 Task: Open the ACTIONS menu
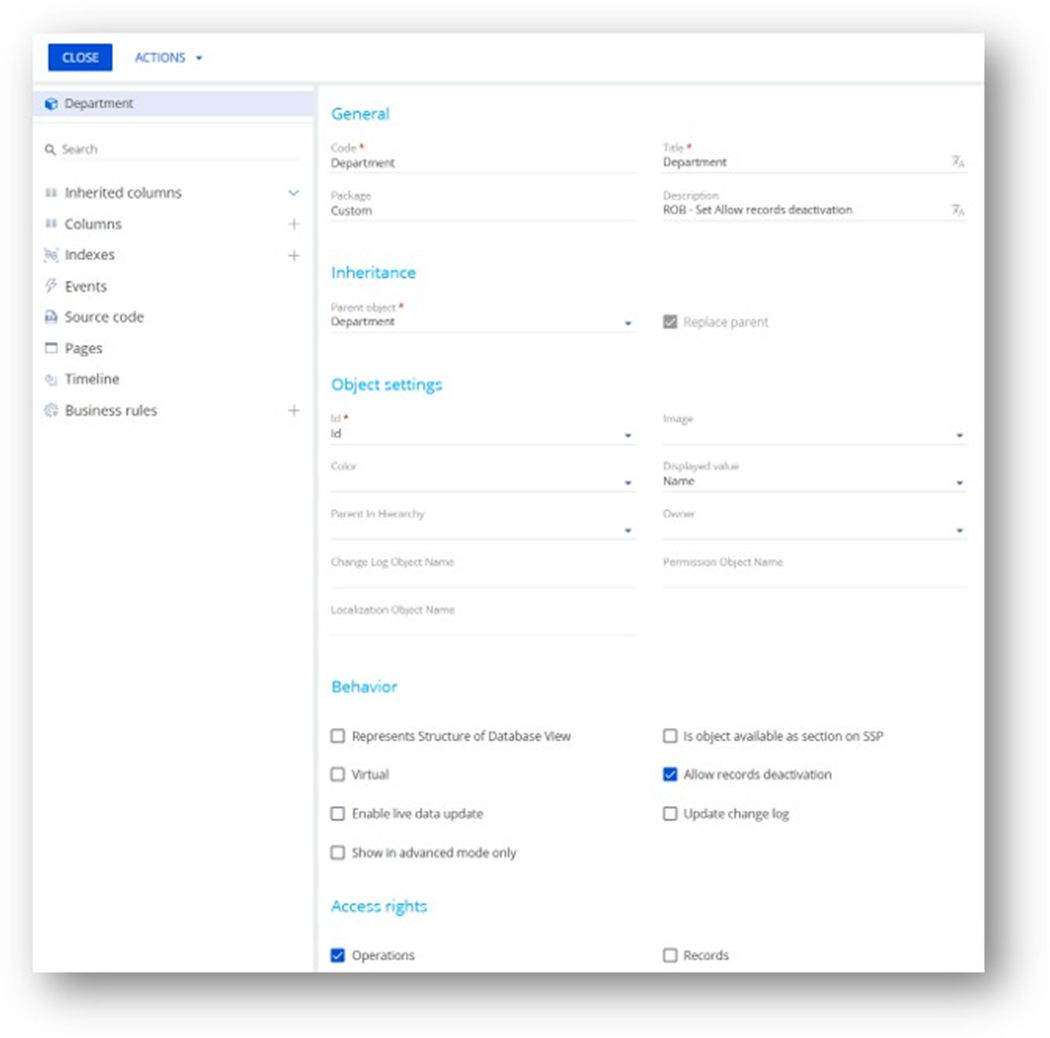pos(168,58)
